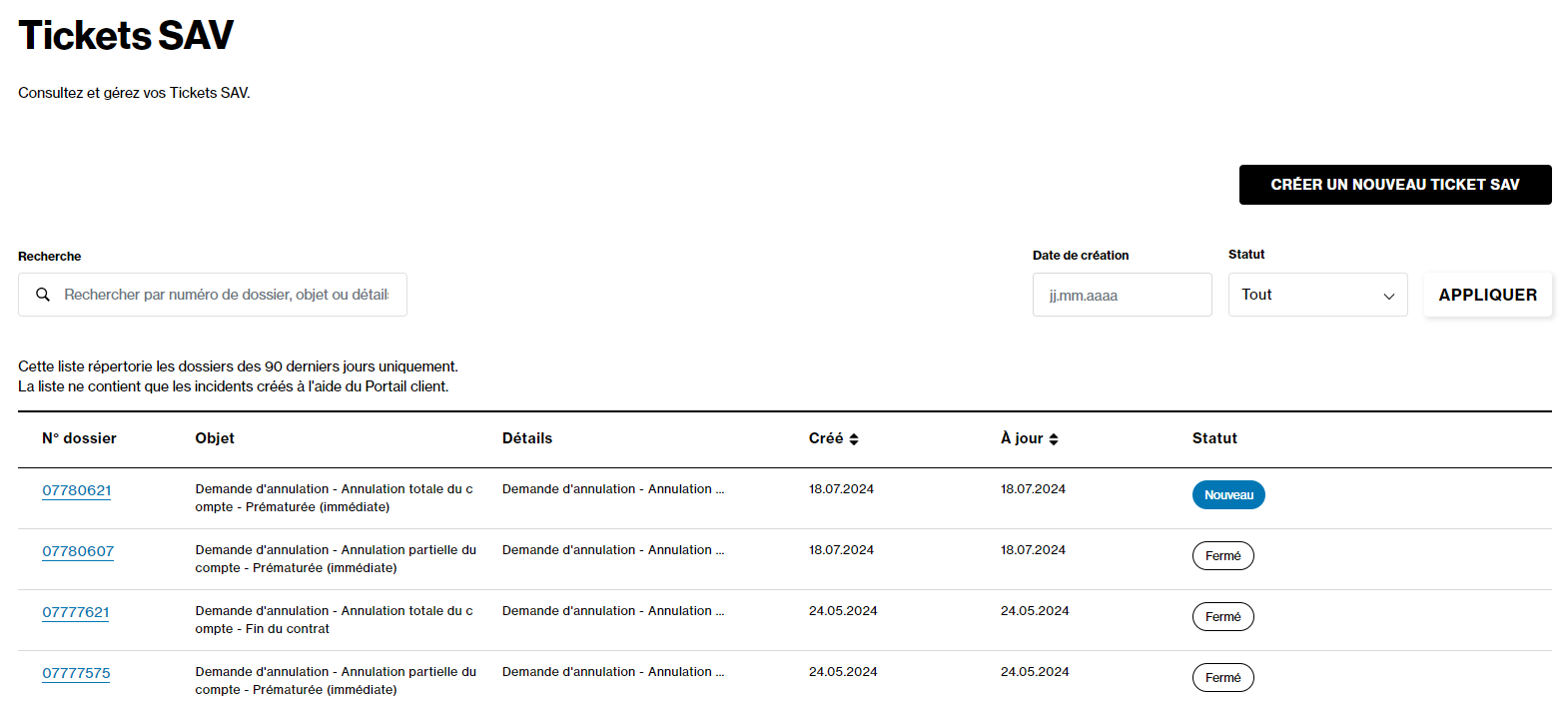
Task: Click 'Consultez et gérez vos Tickets SAV.' text
Action: (134, 93)
